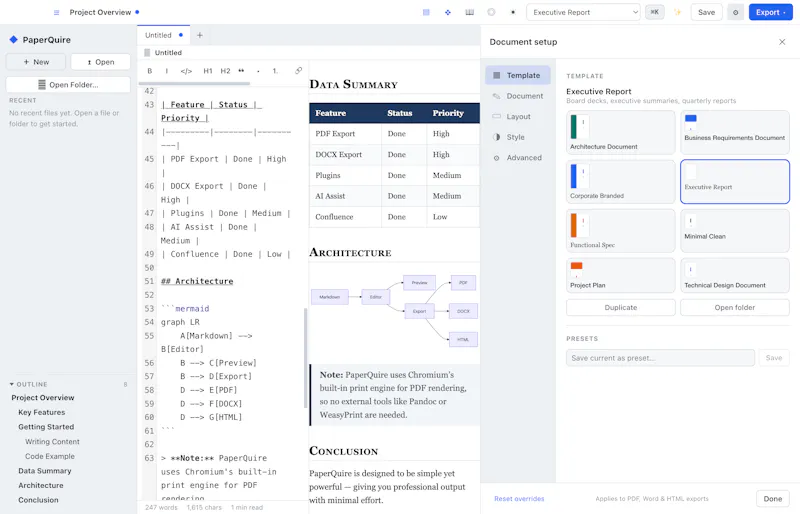Click the Save current as preset field
This screenshot has width=800, height=514.
point(660,358)
